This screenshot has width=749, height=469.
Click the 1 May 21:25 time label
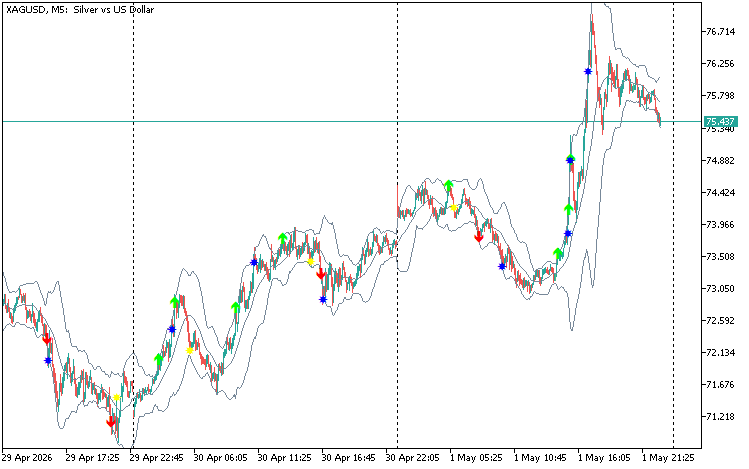pyautogui.click(x=668, y=458)
